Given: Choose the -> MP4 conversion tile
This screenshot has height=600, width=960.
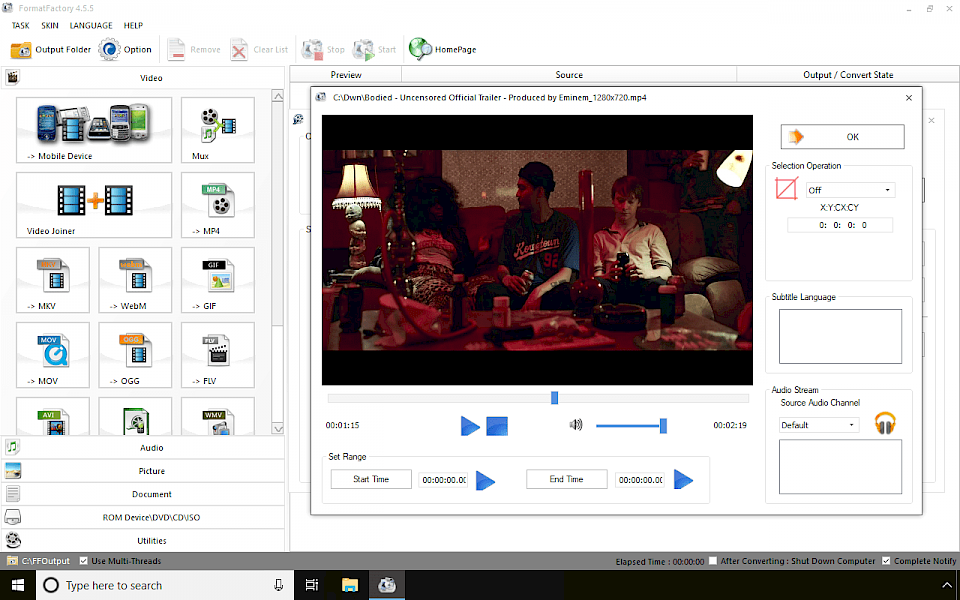Looking at the screenshot, I should point(217,205).
